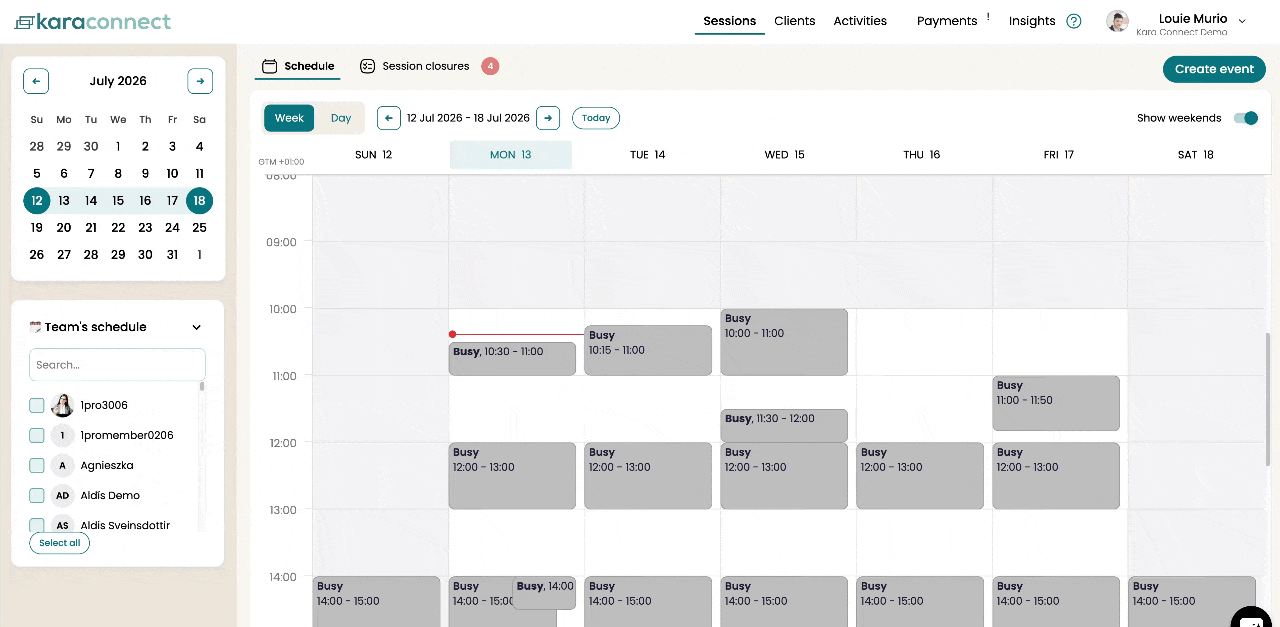Check the 1pro3006 team member box
The width and height of the screenshot is (1280, 627).
click(37, 405)
